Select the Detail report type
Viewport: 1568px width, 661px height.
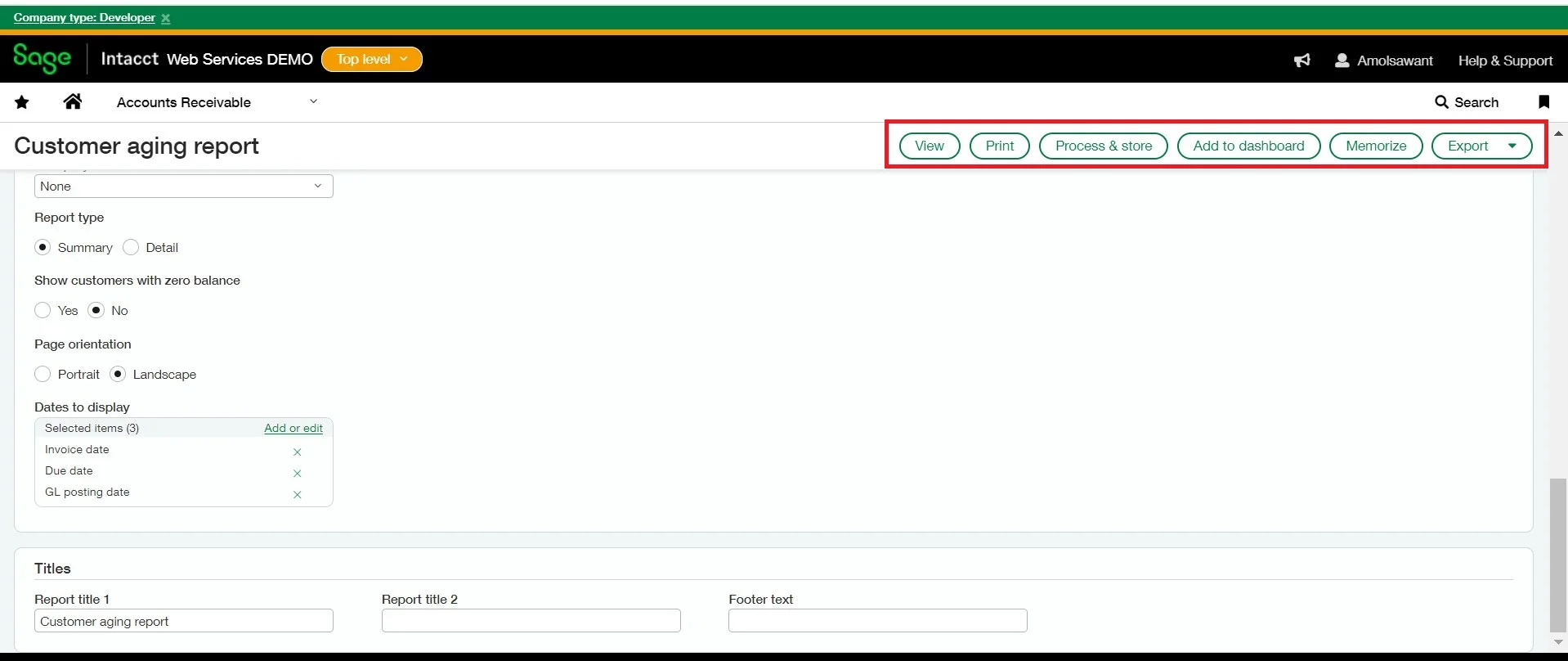[131, 247]
